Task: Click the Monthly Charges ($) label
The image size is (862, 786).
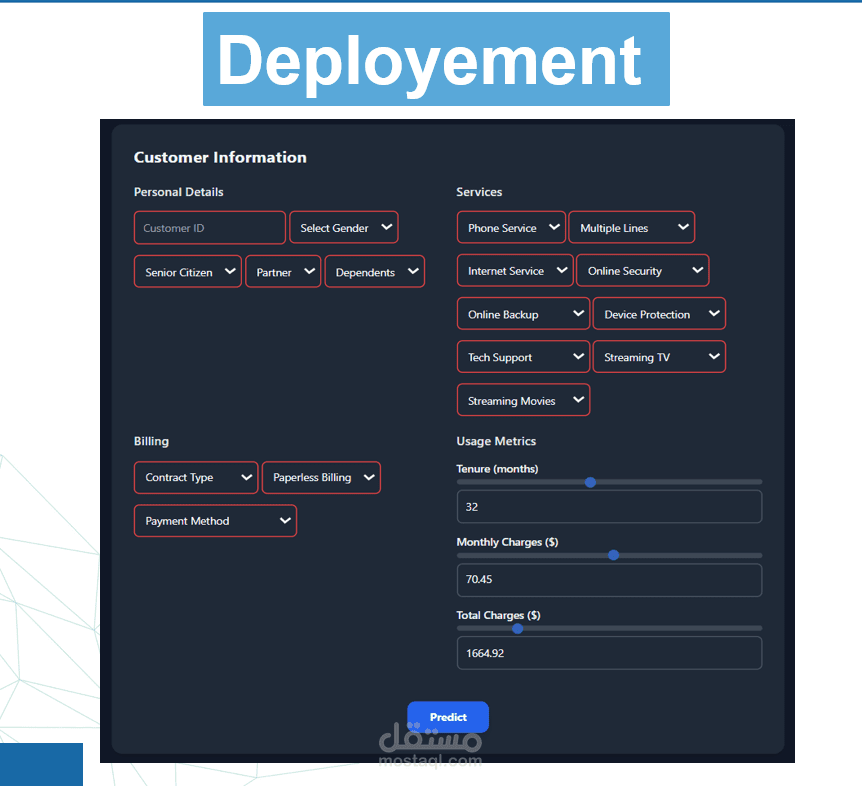Action: click(x=507, y=542)
